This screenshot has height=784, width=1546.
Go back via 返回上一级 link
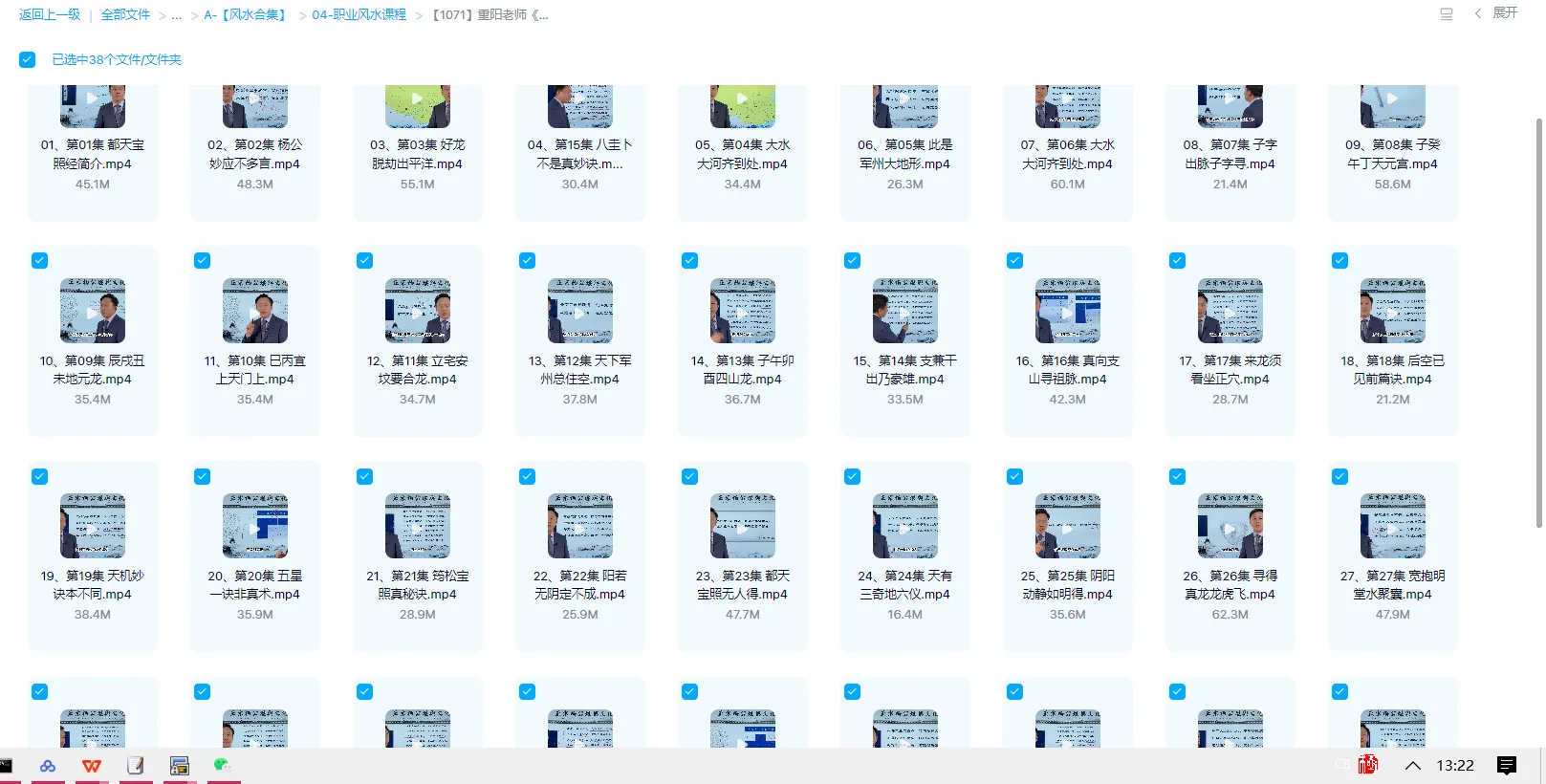(50, 15)
